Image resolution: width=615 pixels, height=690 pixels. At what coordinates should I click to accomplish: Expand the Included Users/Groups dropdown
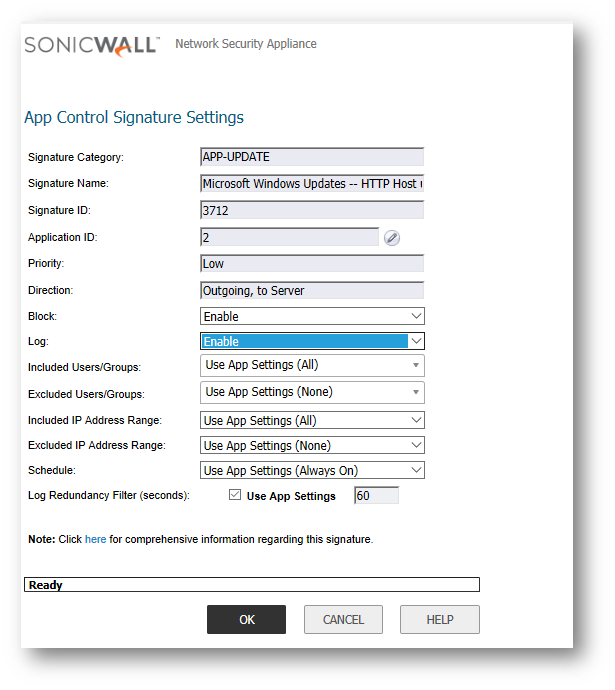[x=312, y=366]
